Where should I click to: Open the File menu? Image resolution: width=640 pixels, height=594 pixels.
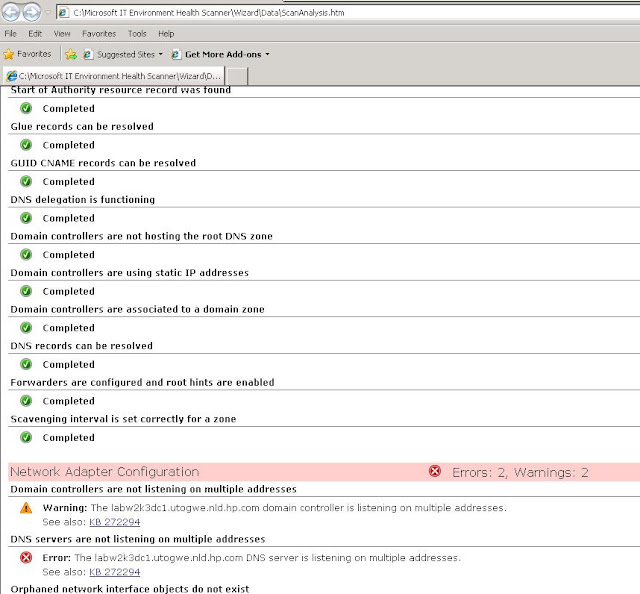[x=11, y=33]
